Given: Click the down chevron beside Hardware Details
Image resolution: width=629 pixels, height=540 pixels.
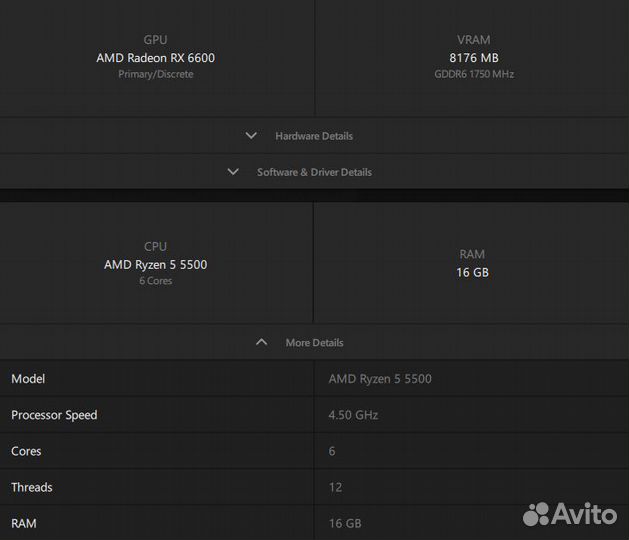Looking at the screenshot, I should (251, 136).
